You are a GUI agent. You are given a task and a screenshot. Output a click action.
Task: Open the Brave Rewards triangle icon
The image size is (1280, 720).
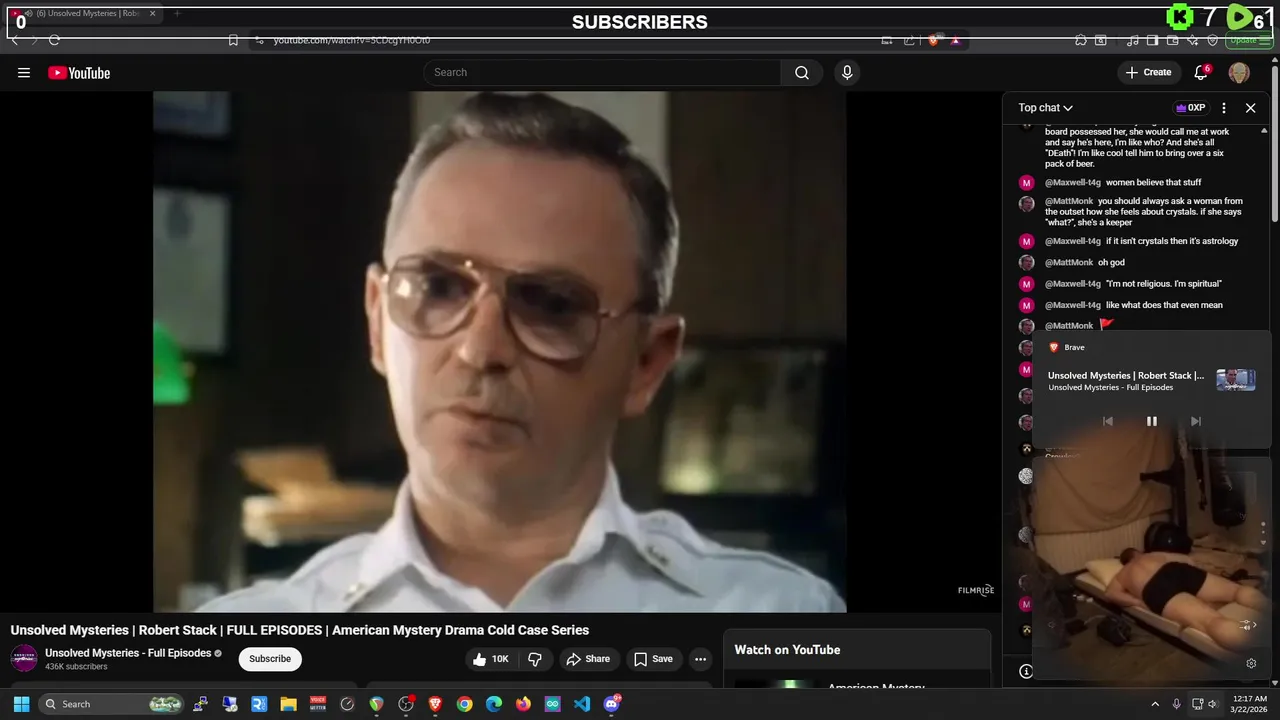pos(956,40)
